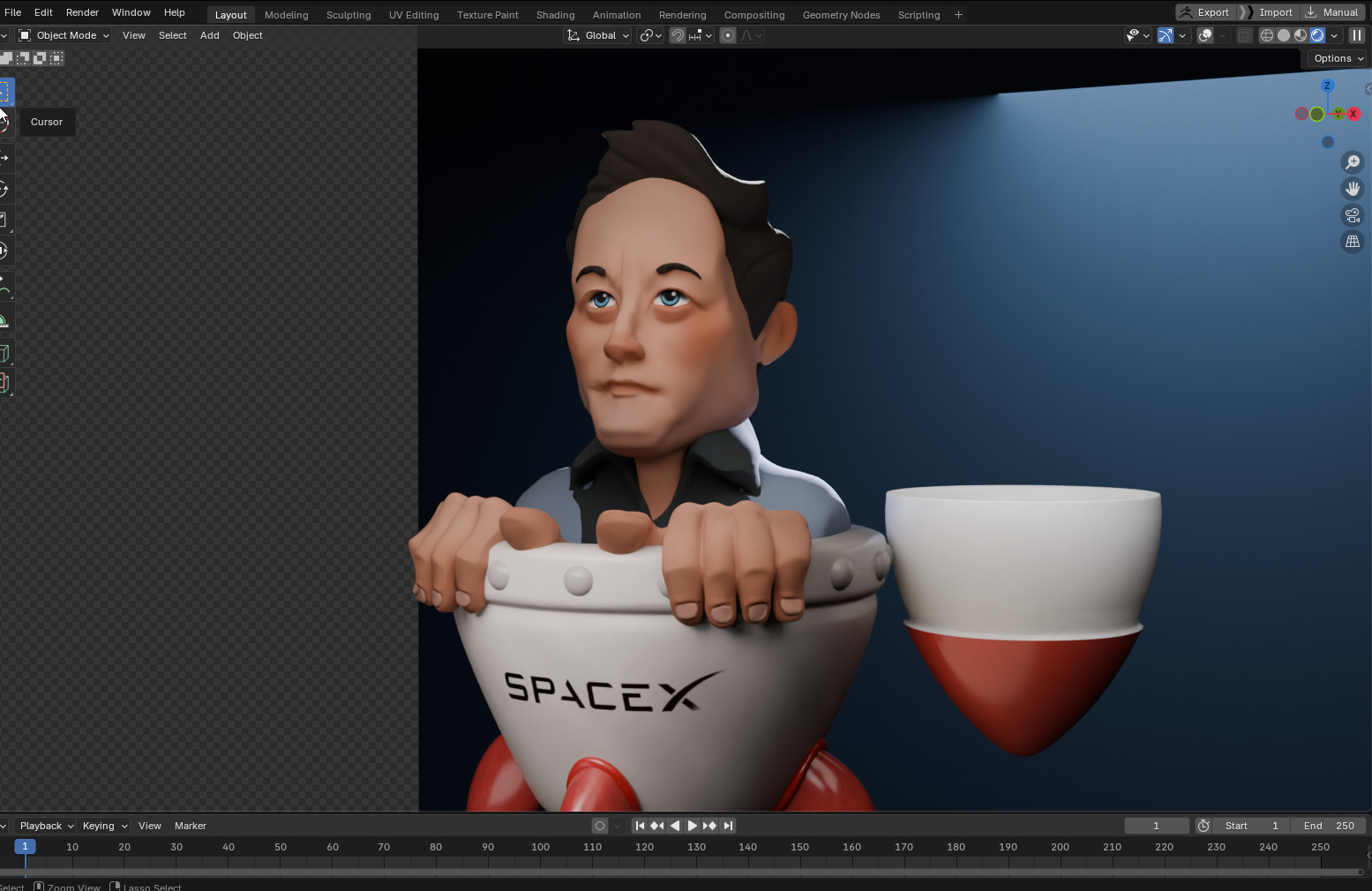This screenshot has height=891, width=1372.
Task: Switch to the Shading workspace tab
Action: [555, 15]
